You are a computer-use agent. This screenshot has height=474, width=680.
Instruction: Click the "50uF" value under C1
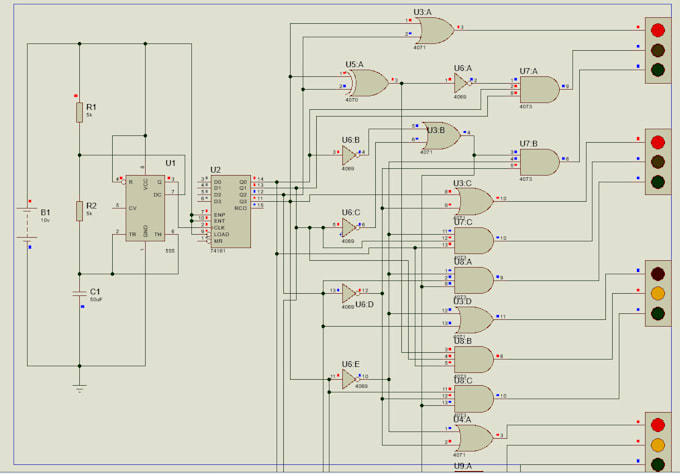tap(96, 299)
